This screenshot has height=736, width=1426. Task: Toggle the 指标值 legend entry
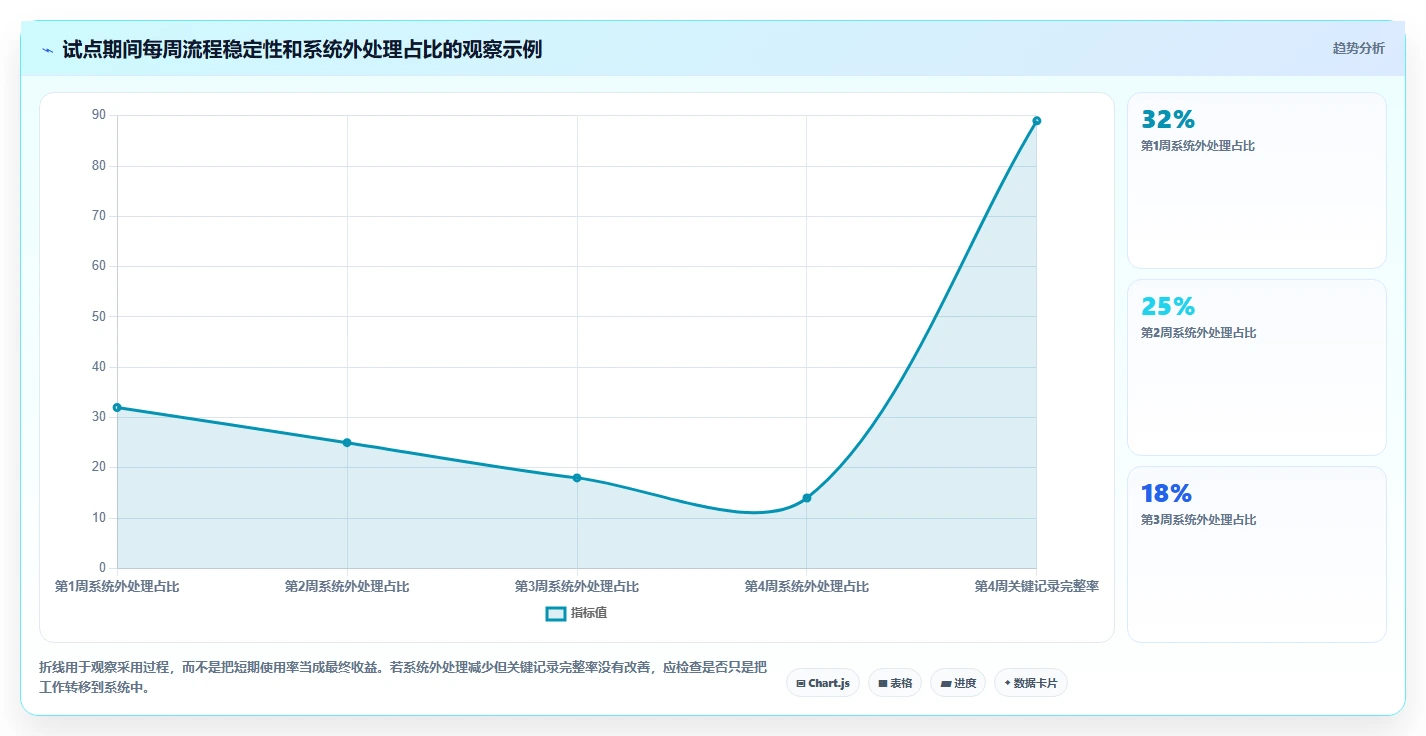pos(576,613)
